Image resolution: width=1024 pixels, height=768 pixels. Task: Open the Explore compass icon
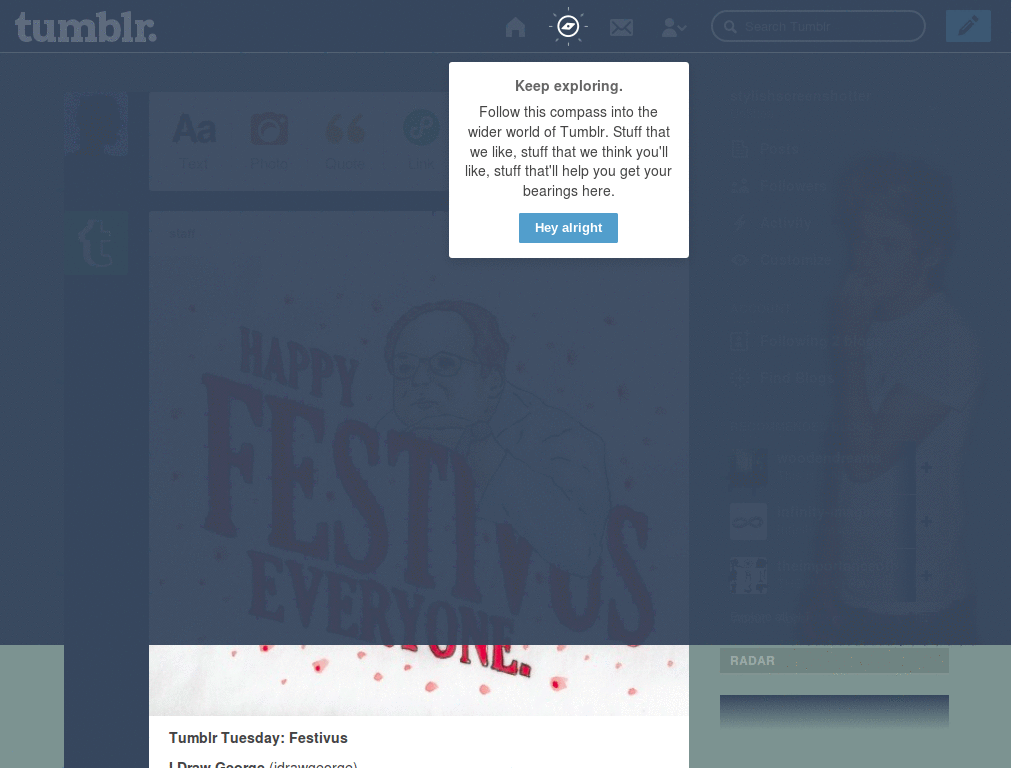click(x=568, y=27)
